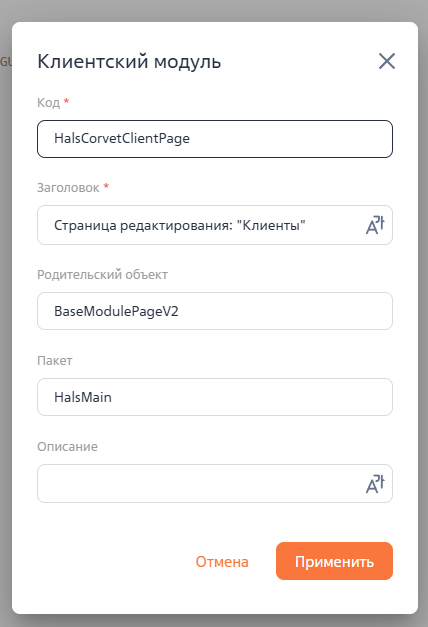Click the red asterisk beside Код
This screenshot has height=627, width=428.
[66, 101]
